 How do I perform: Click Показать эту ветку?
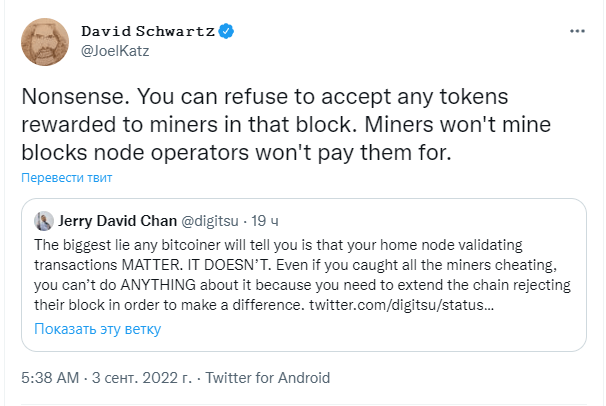[97, 329]
